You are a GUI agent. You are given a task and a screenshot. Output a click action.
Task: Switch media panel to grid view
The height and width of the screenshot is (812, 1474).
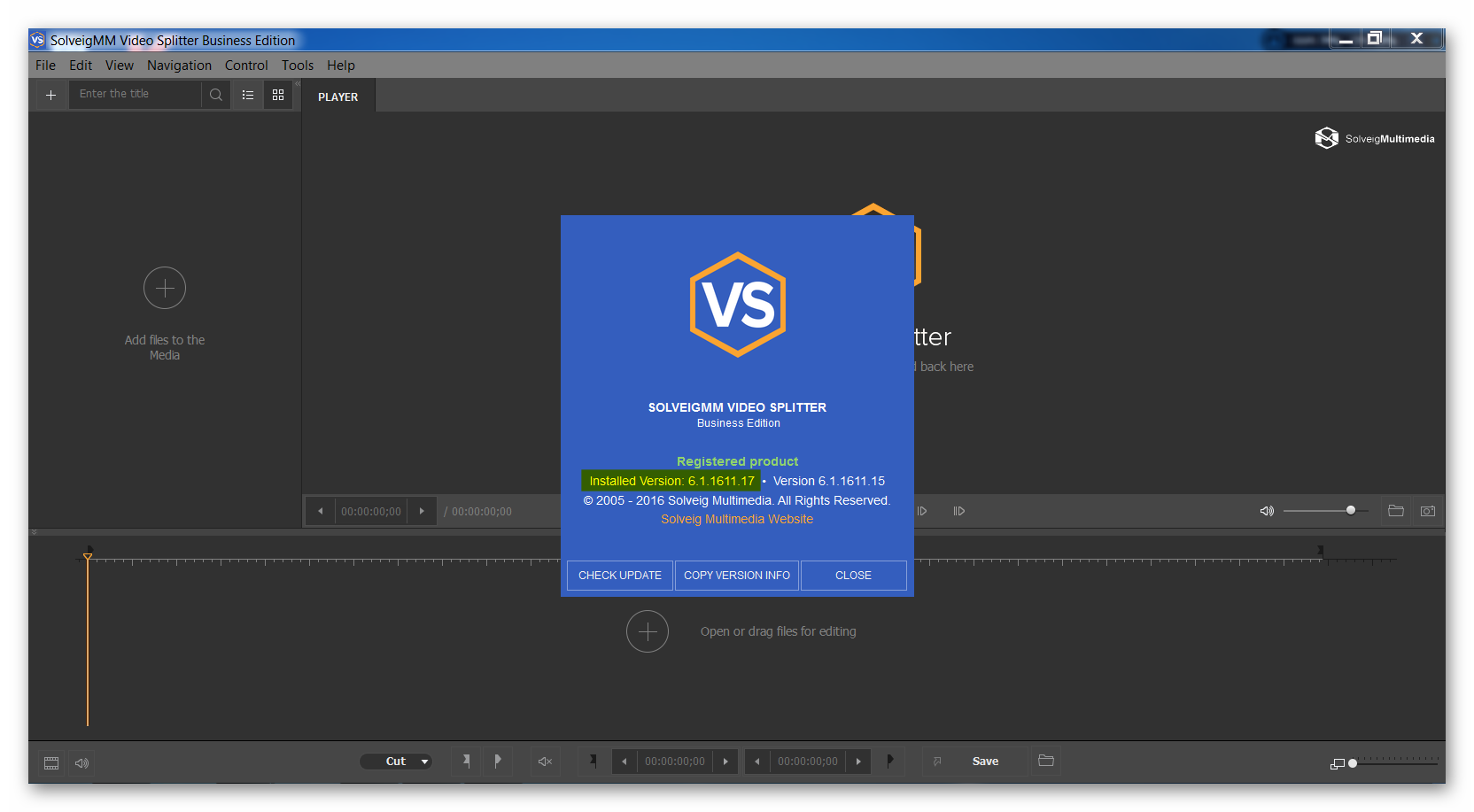click(x=278, y=95)
